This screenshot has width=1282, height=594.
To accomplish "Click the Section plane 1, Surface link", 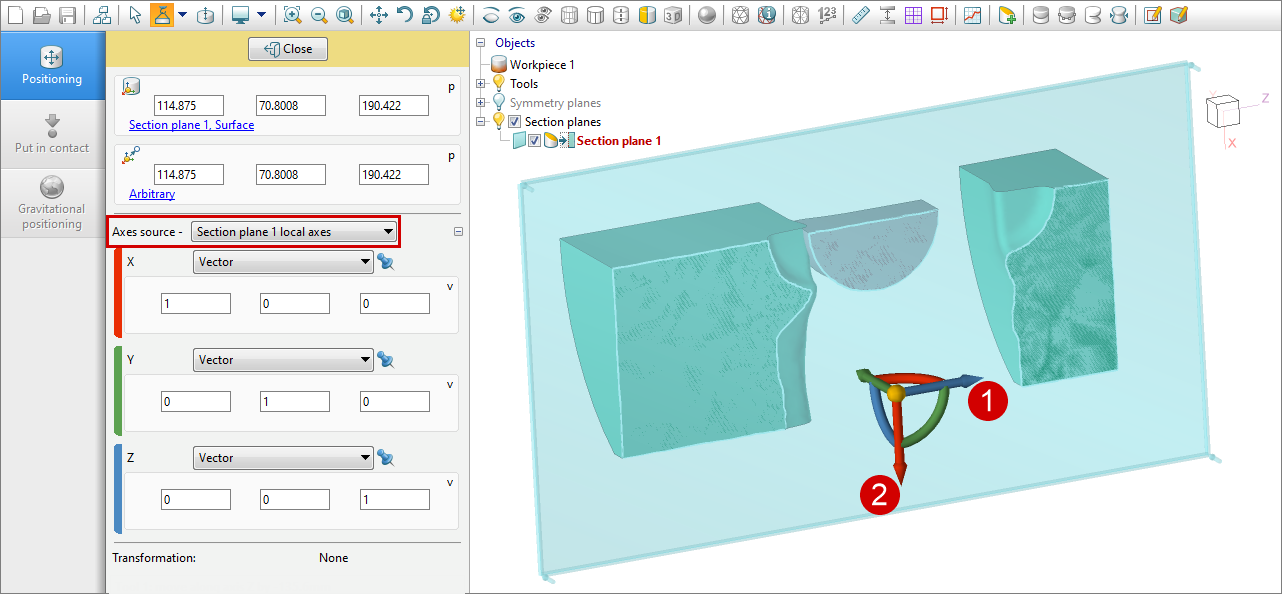I will coord(191,125).
